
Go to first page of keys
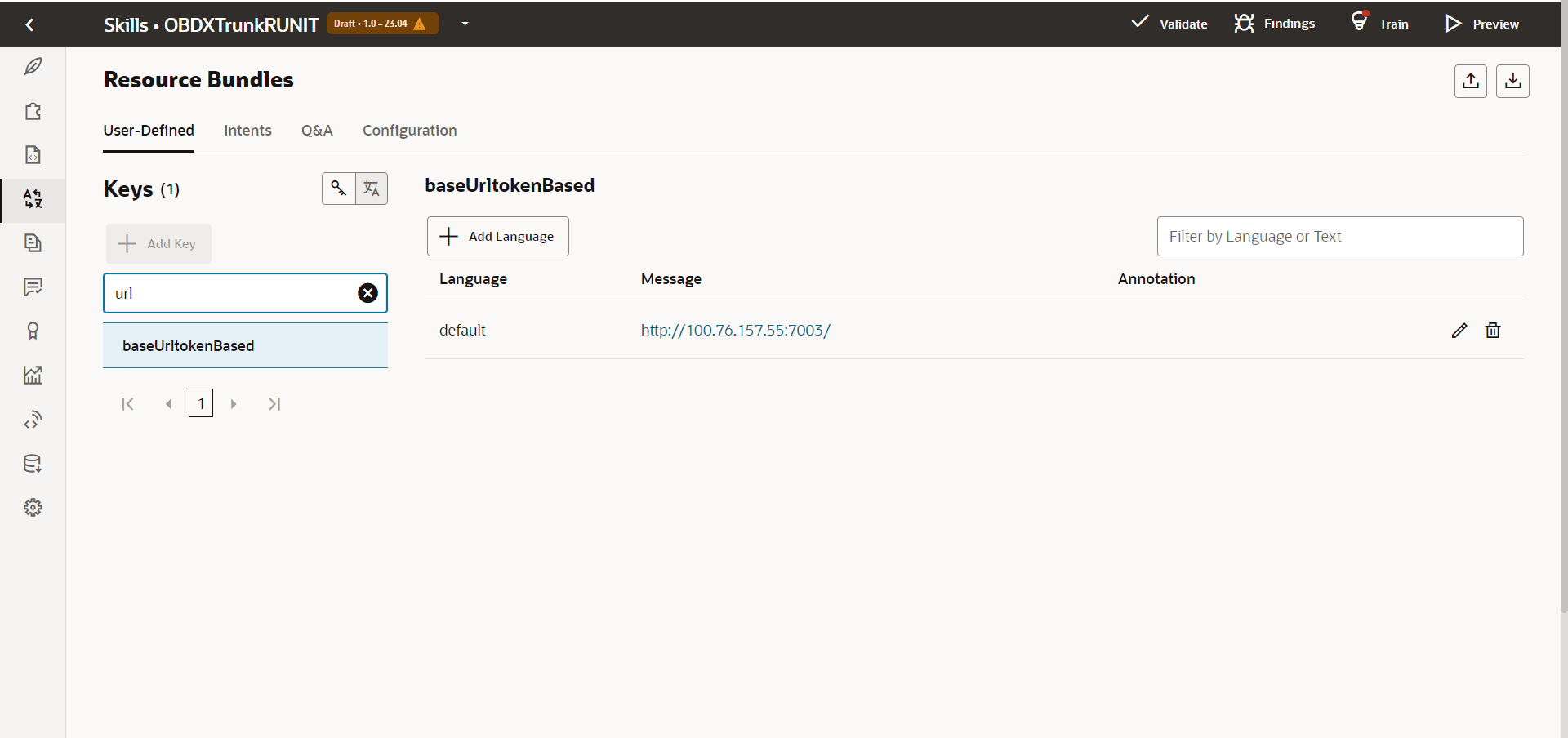[127, 404]
